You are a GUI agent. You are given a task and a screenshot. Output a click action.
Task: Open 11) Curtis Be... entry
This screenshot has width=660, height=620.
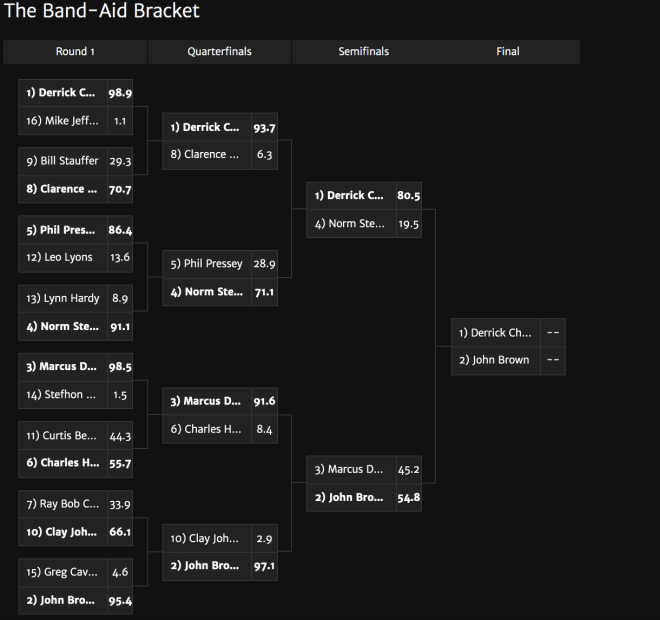coord(76,436)
